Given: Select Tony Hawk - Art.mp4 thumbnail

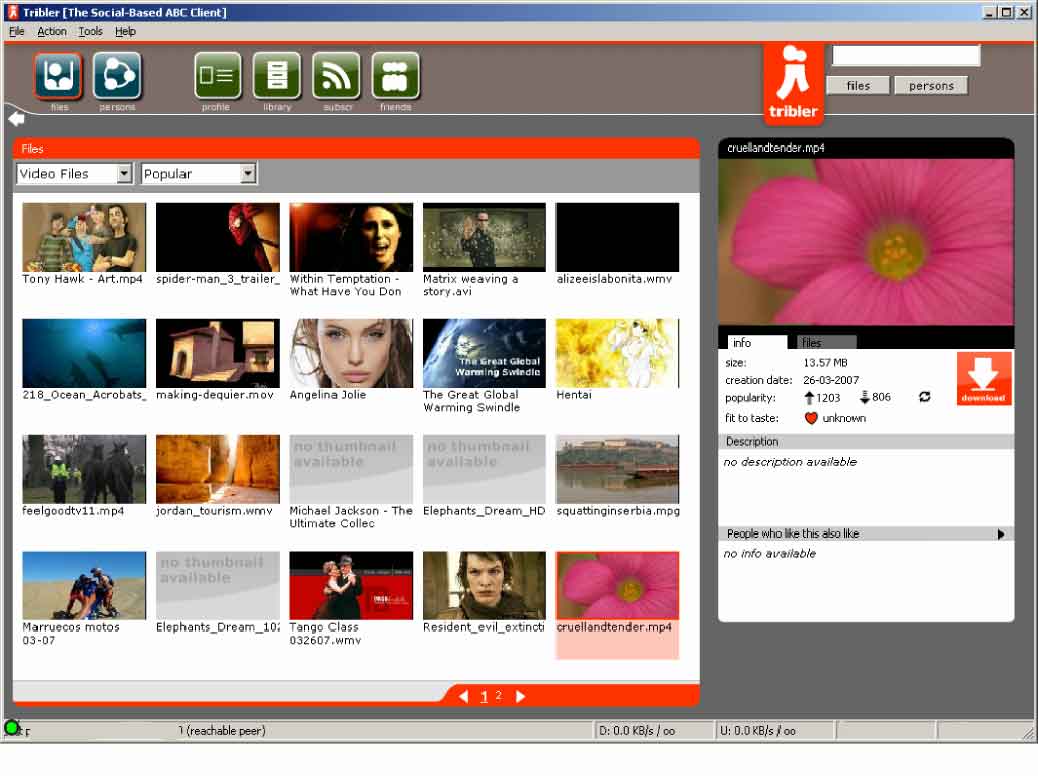Looking at the screenshot, I should tap(84, 237).
